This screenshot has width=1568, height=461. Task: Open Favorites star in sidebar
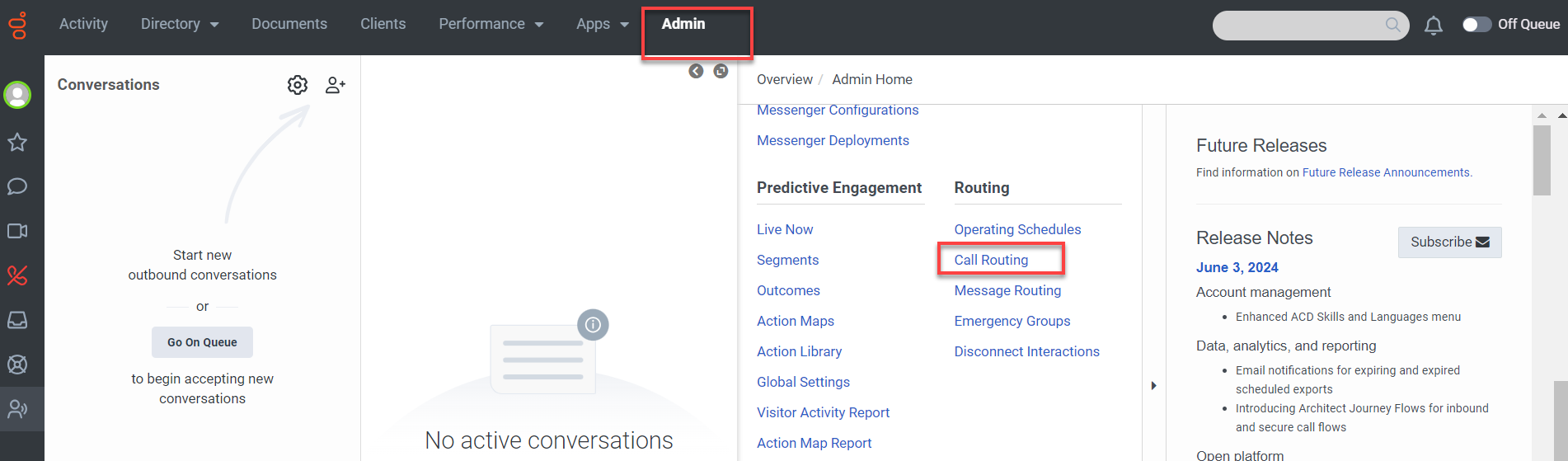point(17,143)
